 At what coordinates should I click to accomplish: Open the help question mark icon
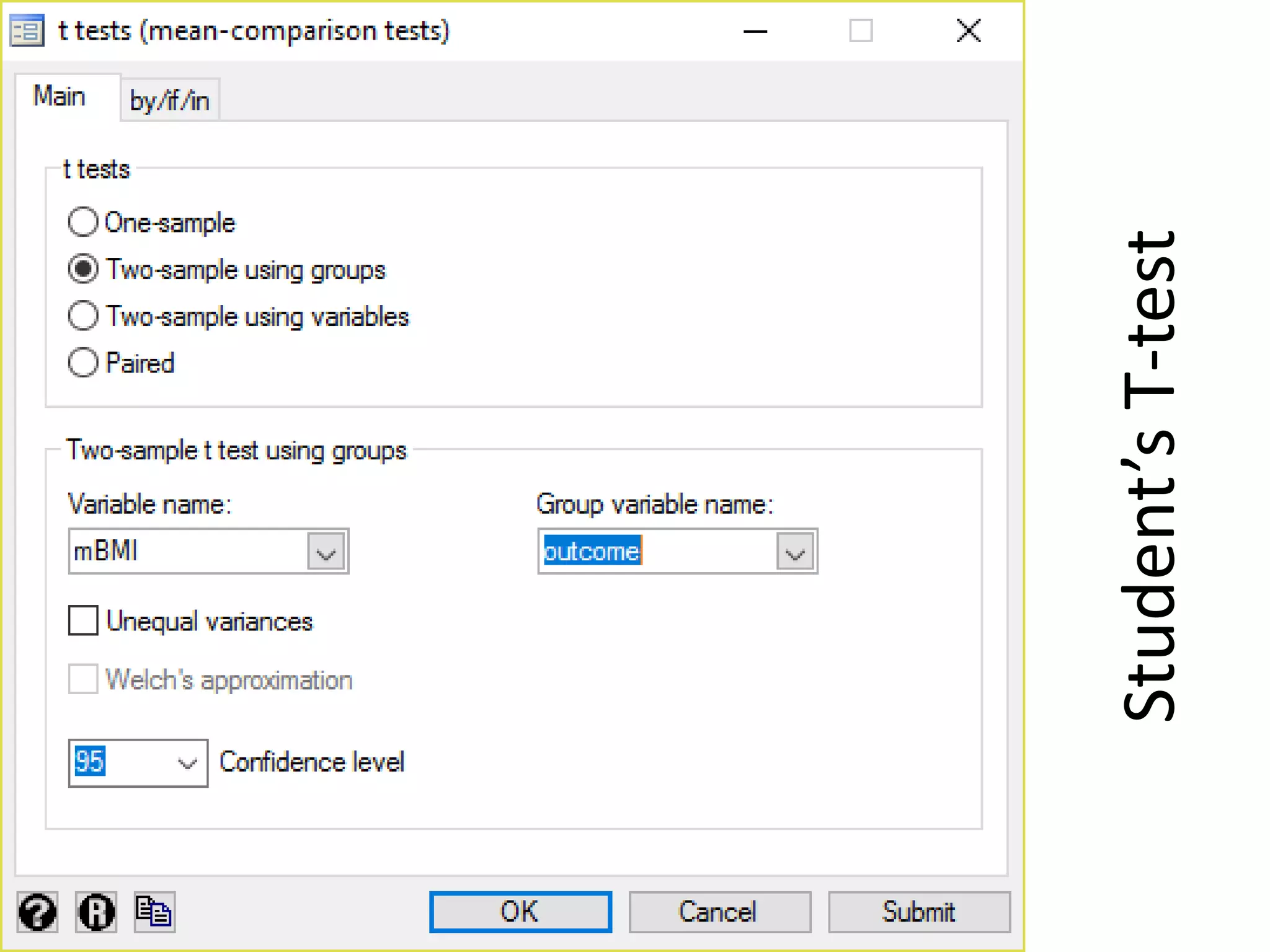pos(37,912)
